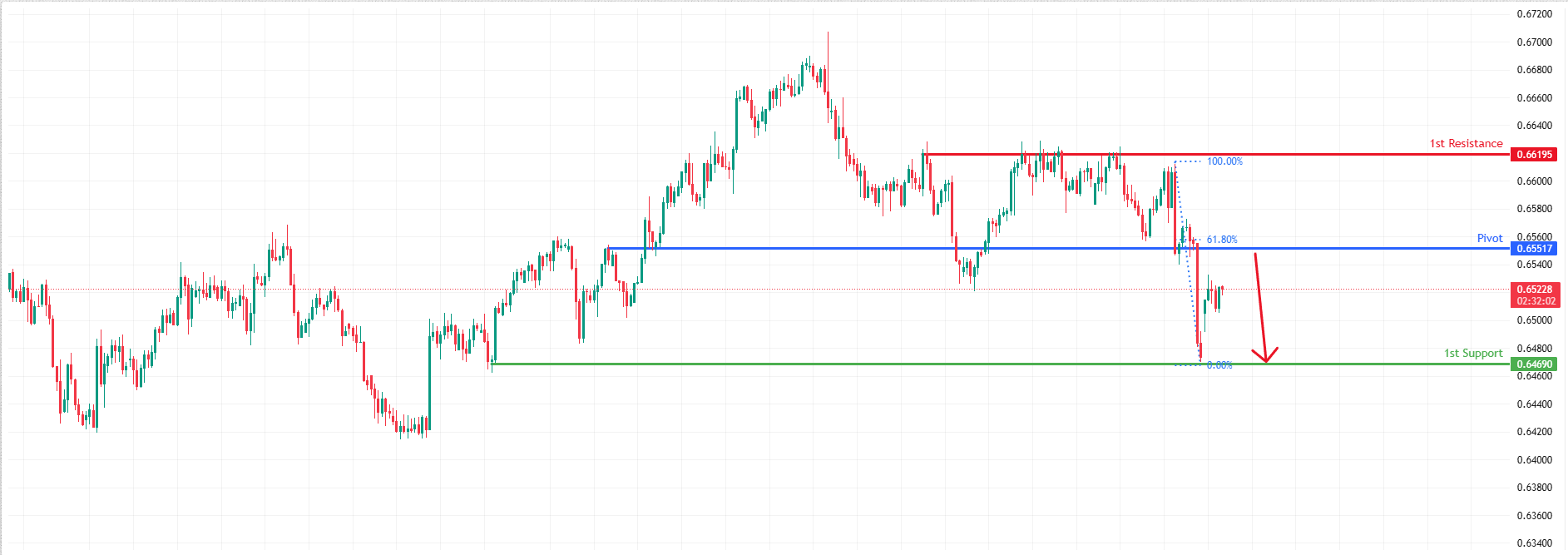Image resolution: width=1568 pixels, height=555 pixels.
Task: Click the 0.66400 price axis label
Action: tap(1534, 126)
